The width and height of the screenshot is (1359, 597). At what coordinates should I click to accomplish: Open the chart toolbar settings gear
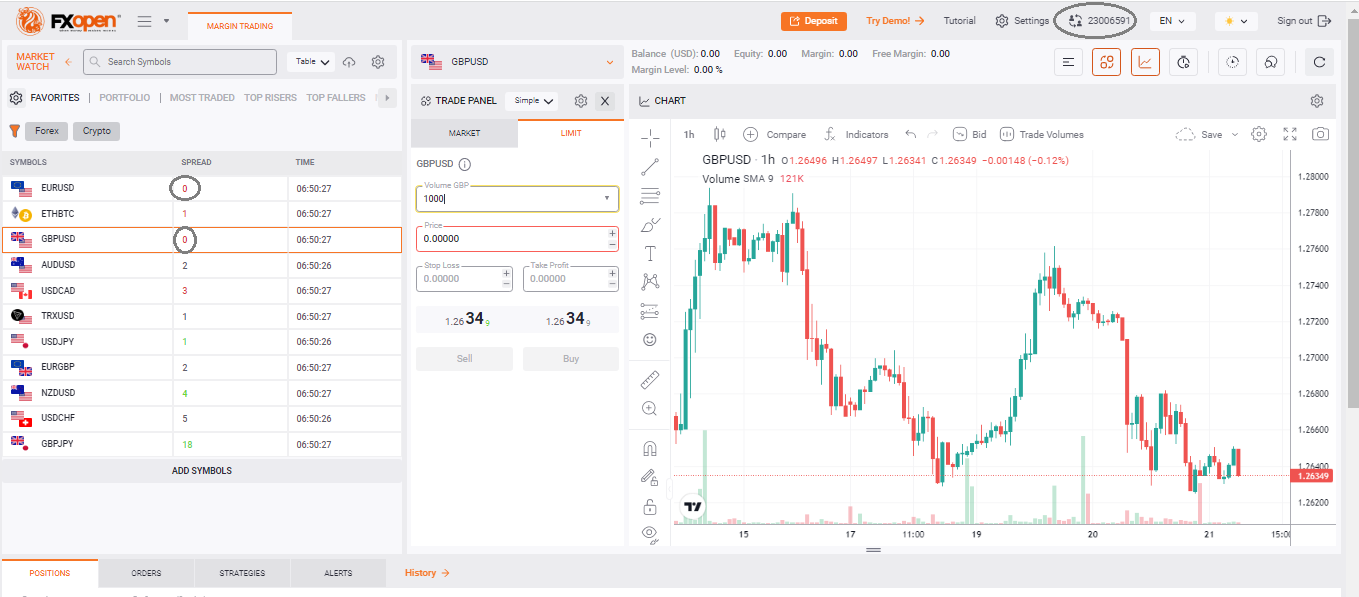pyautogui.click(x=1259, y=134)
